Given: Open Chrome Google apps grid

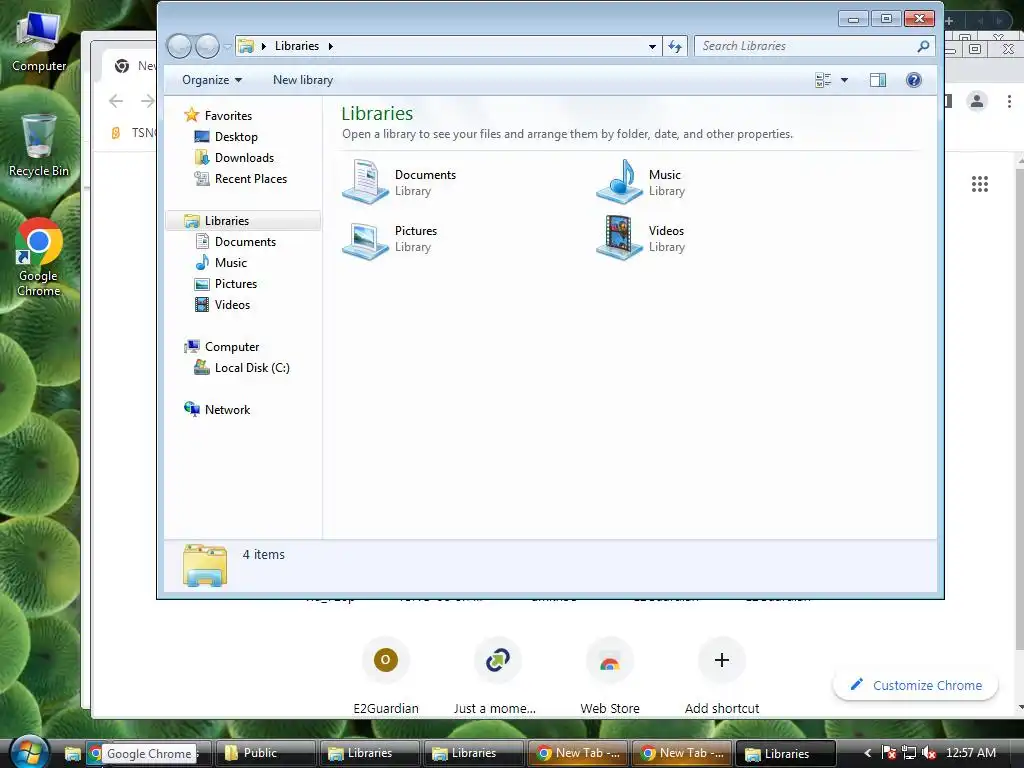Looking at the screenshot, I should pos(980,184).
